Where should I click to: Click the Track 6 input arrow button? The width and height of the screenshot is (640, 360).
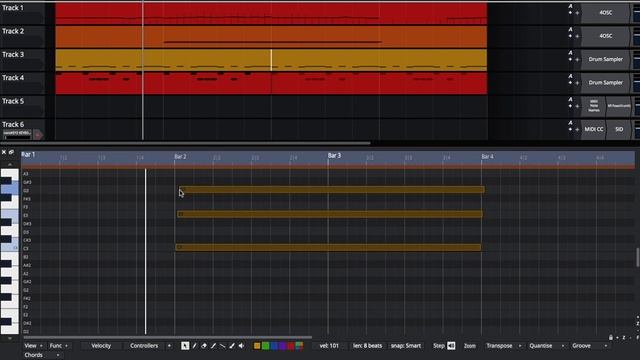click(38, 134)
